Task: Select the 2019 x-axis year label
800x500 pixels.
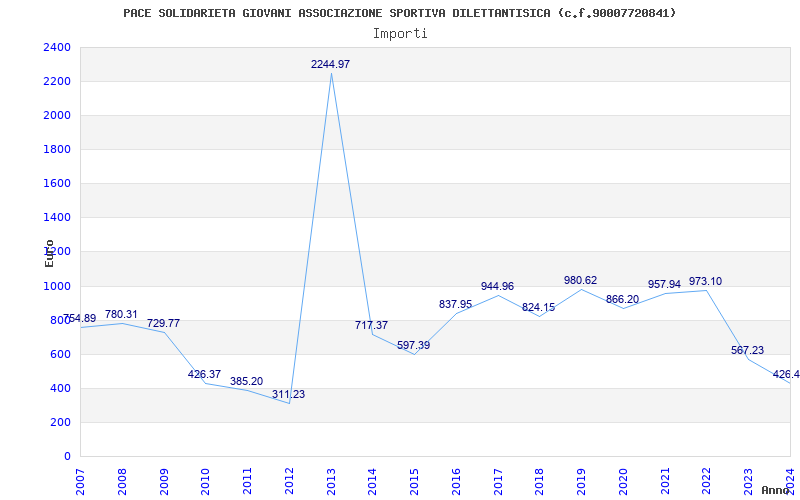Action: click(x=582, y=481)
